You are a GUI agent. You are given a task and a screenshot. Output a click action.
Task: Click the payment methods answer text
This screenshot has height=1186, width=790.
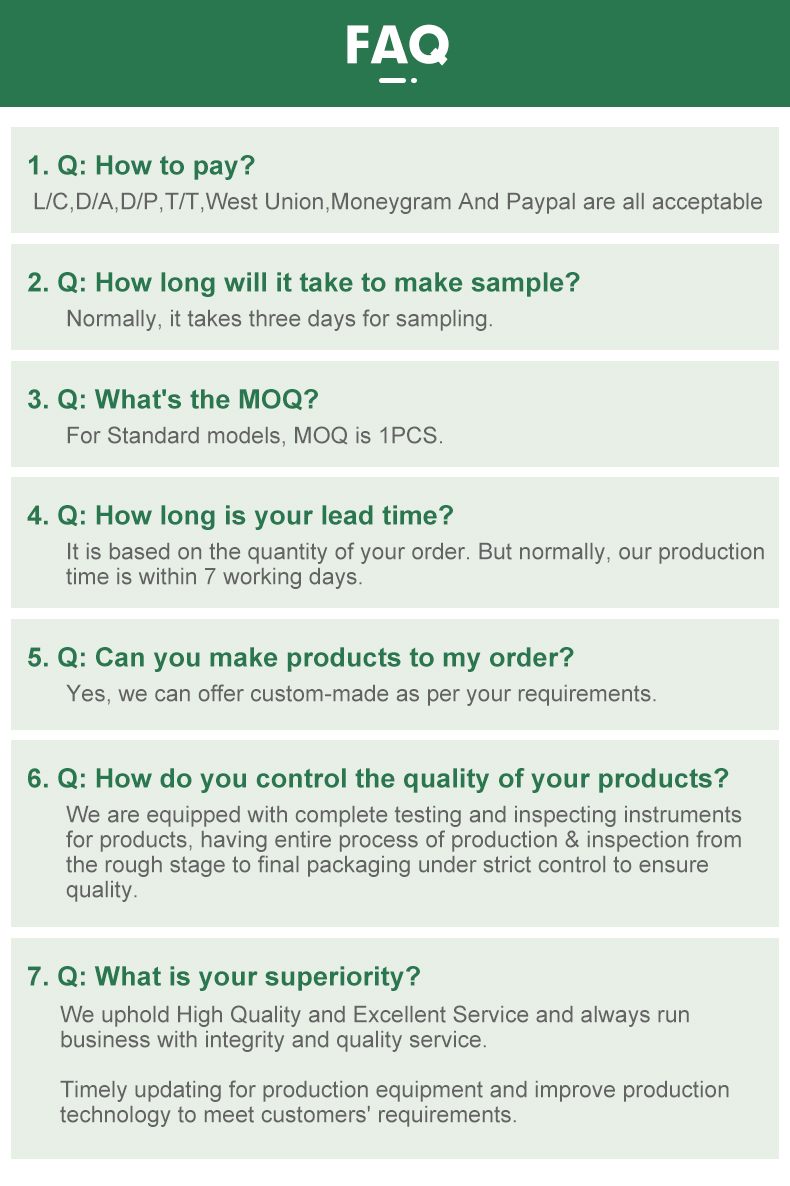tap(397, 202)
